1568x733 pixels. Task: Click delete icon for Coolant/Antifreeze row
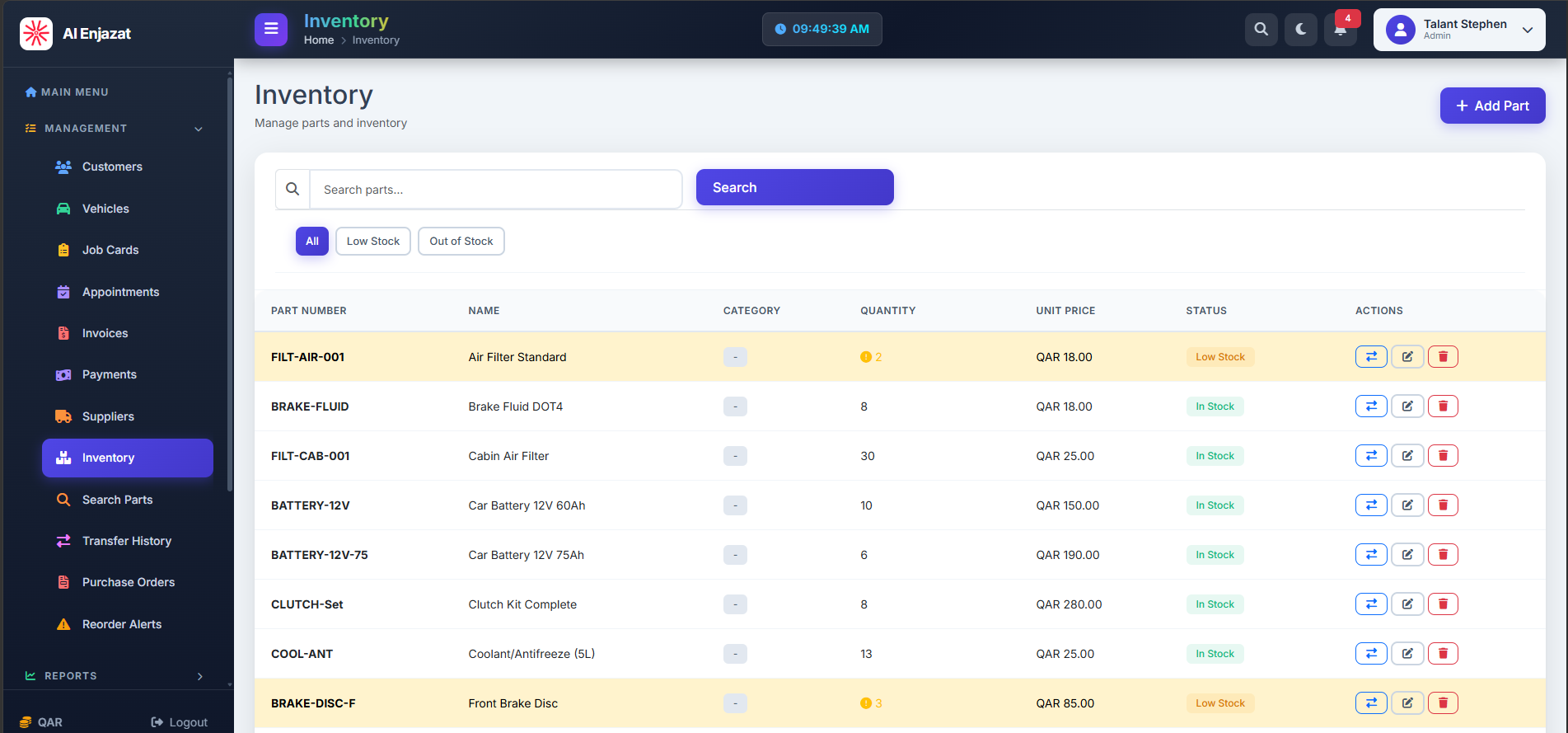(x=1443, y=654)
